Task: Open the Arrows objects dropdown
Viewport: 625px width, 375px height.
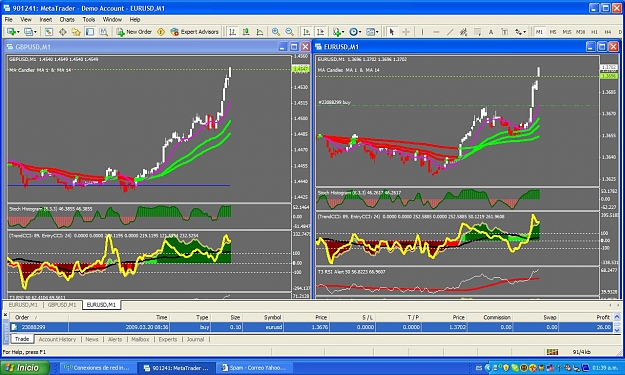Action: pos(520,32)
